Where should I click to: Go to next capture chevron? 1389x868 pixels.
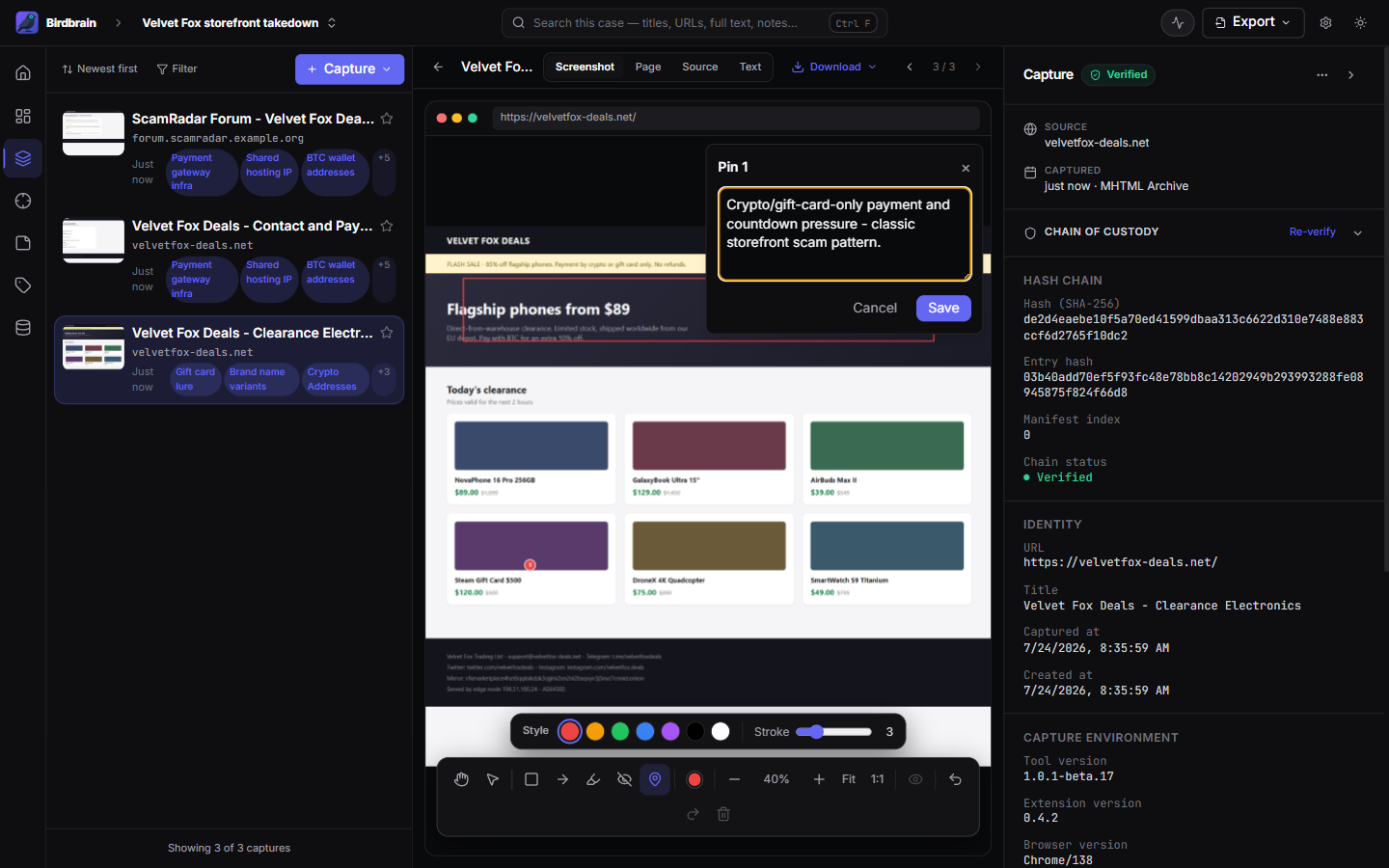click(x=978, y=67)
